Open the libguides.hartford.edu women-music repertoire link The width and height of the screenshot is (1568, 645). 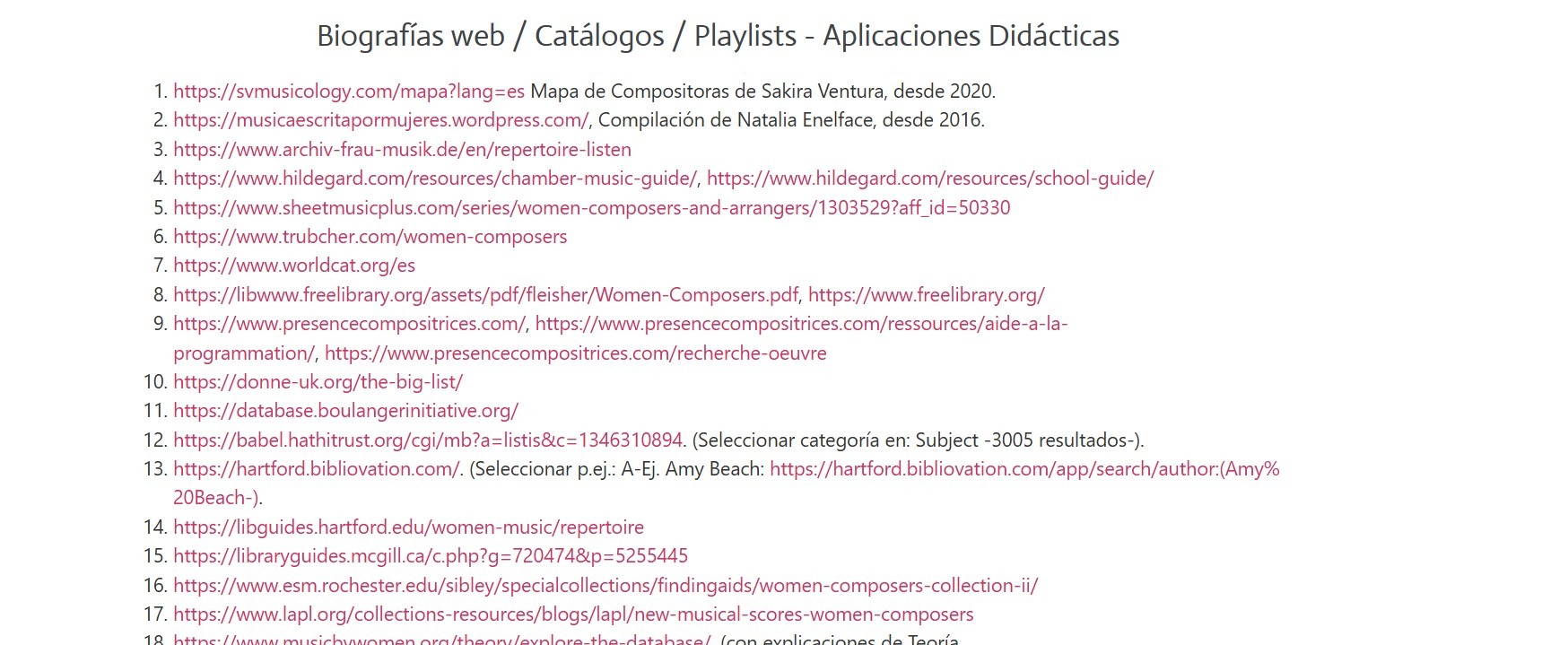point(408,527)
